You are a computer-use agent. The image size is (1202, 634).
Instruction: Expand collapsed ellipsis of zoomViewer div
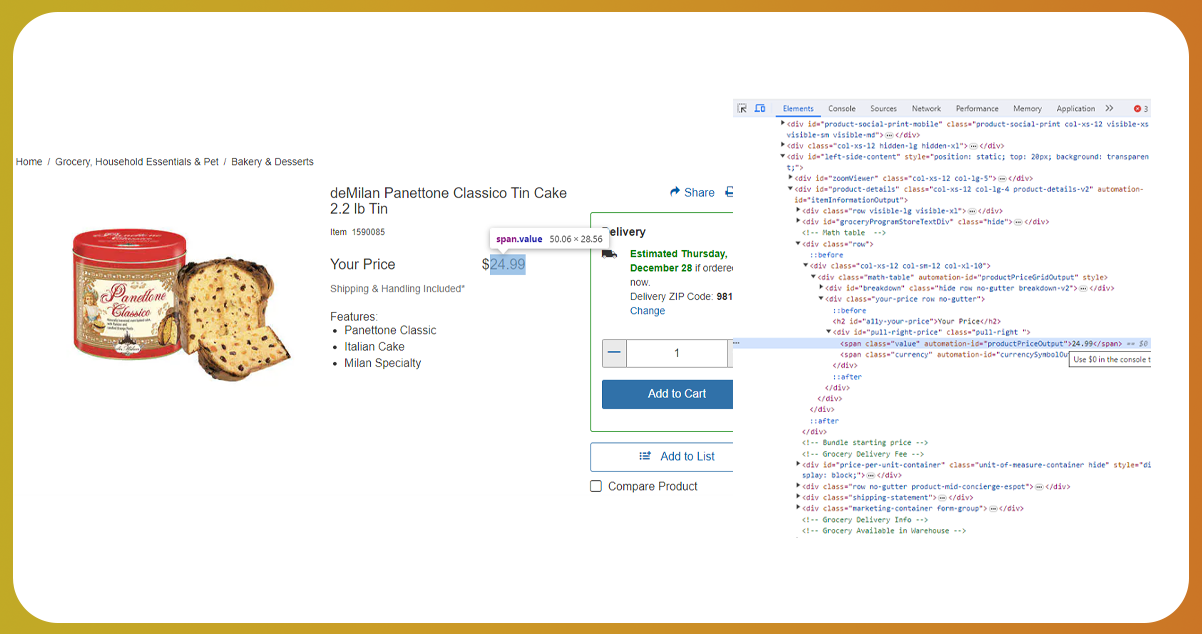pos(1002,178)
